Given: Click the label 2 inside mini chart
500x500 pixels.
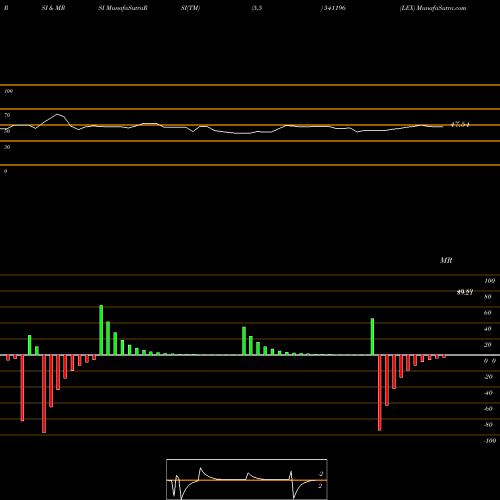Looking at the screenshot, I should click(320, 486).
